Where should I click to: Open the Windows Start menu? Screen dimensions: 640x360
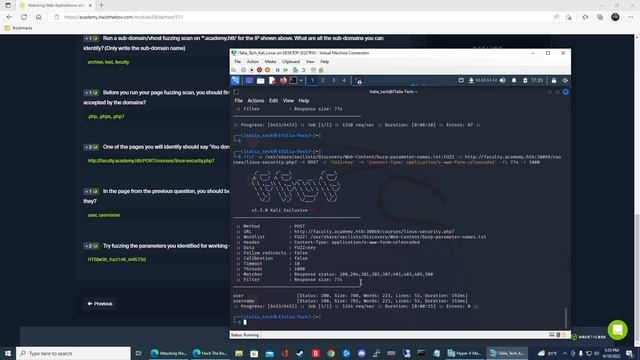(8, 353)
